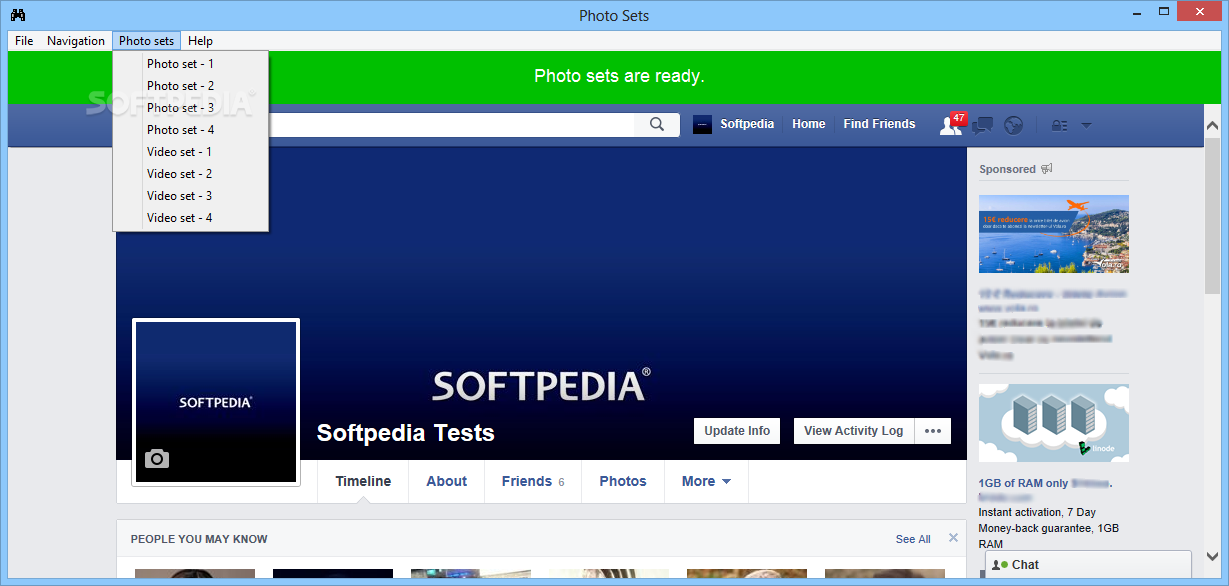Open the notifications globe icon

pyautogui.click(x=1014, y=125)
